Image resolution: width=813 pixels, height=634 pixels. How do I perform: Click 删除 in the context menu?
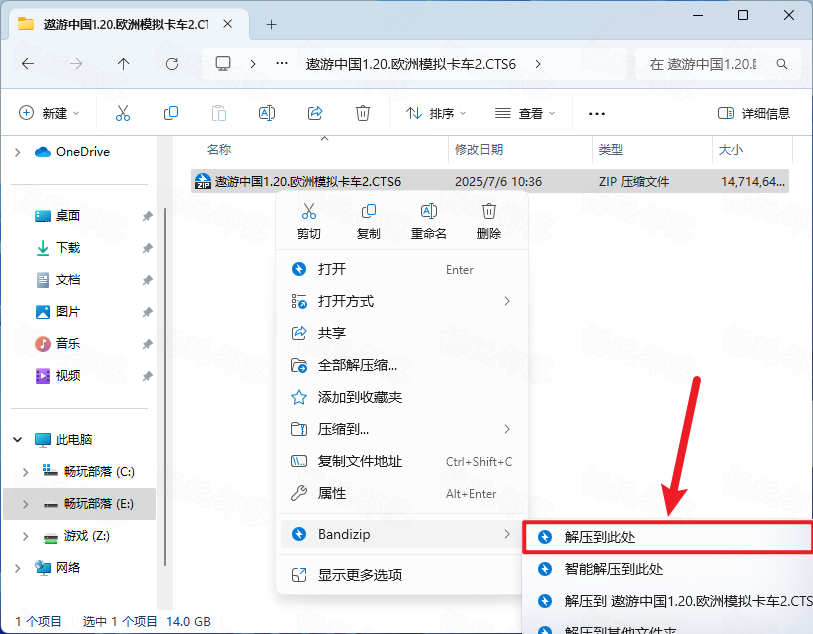[x=488, y=221]
